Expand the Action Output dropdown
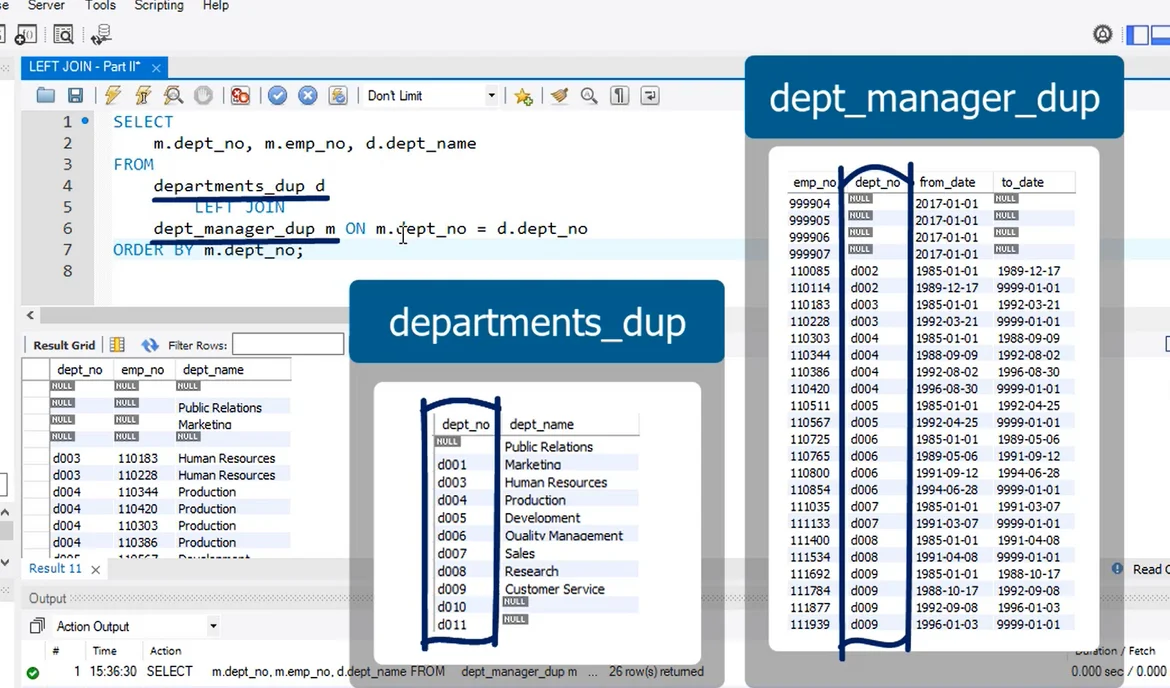1170x688 pixels. click(213, 627)
